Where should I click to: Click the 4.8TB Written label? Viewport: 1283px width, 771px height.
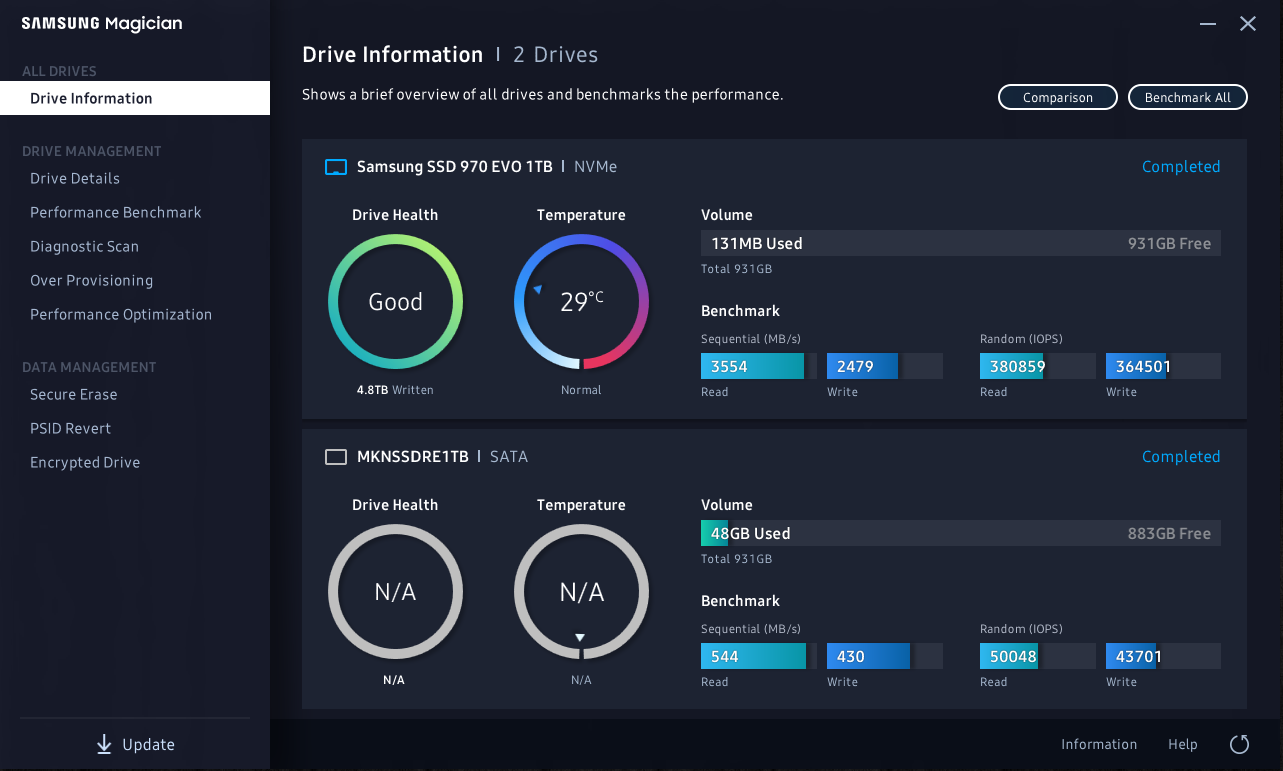(x=395, y=390)
